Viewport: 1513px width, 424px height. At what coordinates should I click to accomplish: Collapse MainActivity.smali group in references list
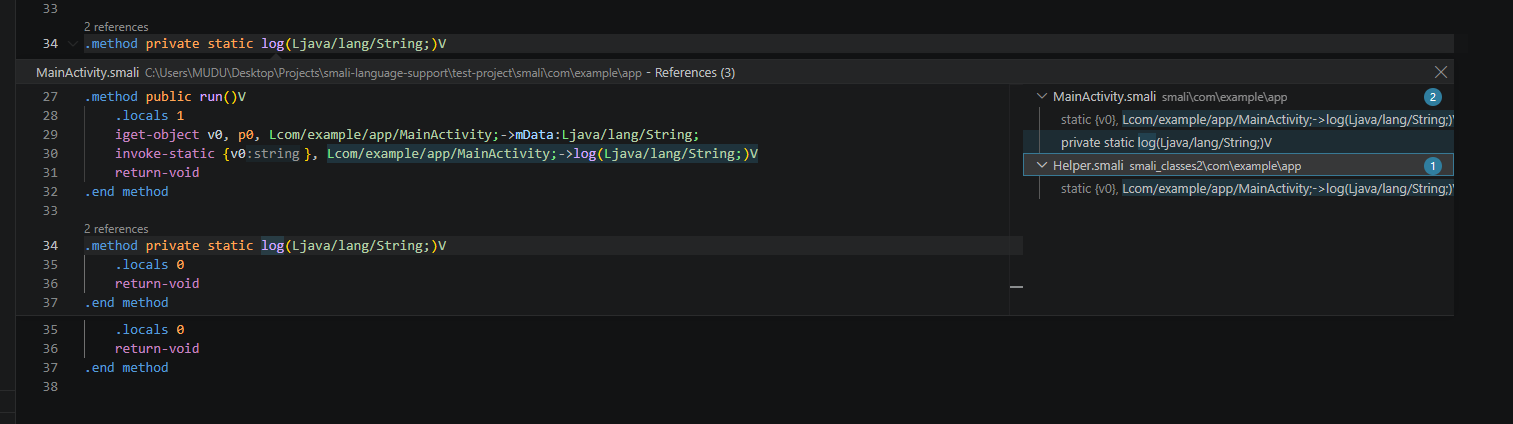click(x=1040, y=97)
